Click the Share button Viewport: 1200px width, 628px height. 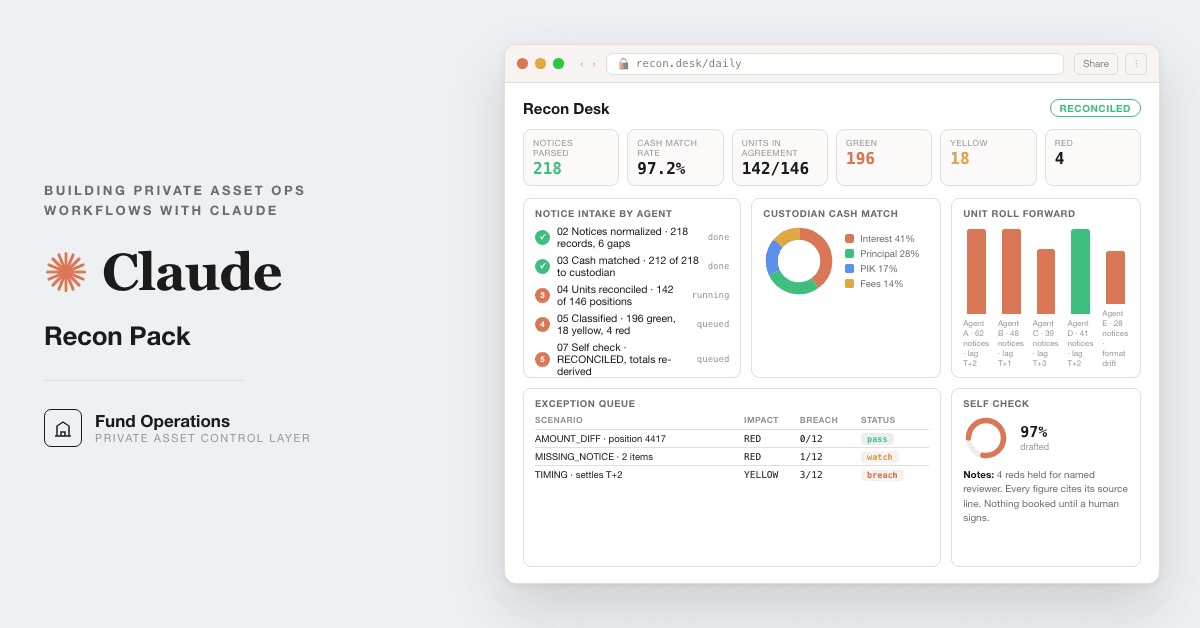point(1096,64)
